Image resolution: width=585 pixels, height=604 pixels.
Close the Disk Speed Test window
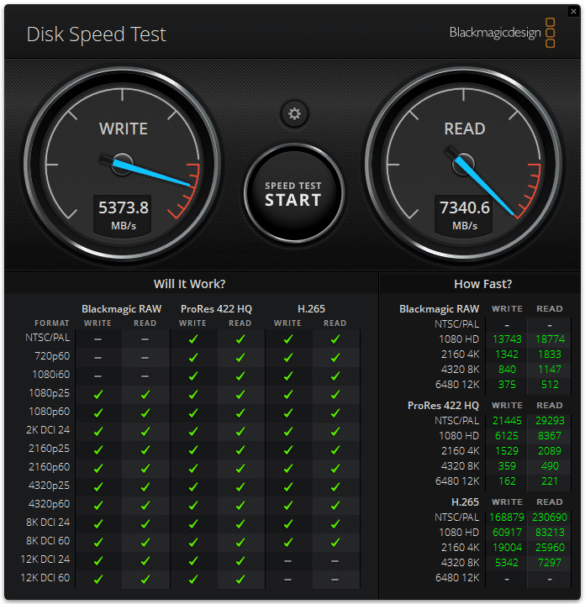pos(573,11)
